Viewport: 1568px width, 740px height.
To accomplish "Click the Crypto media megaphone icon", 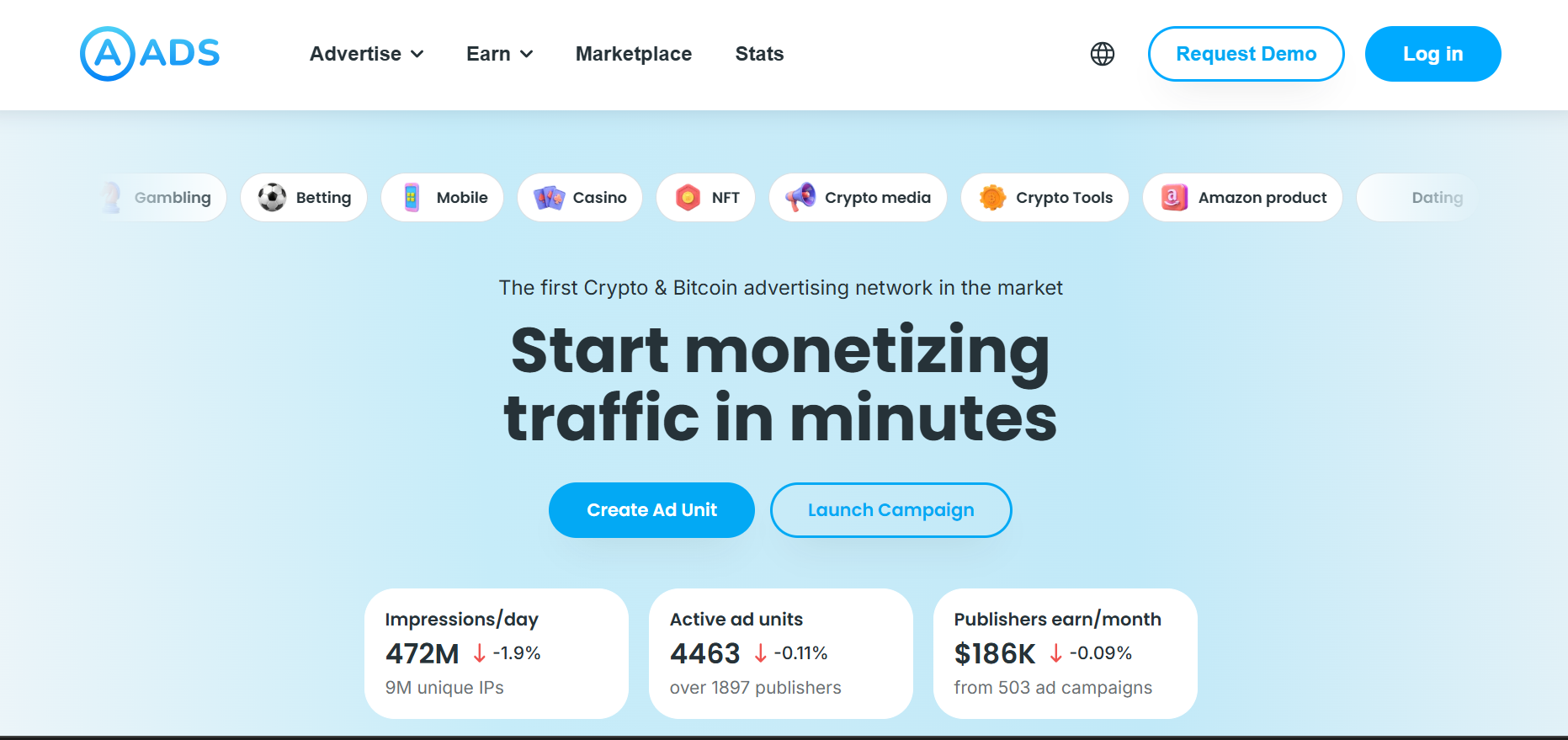I will (x=800, y=197).
